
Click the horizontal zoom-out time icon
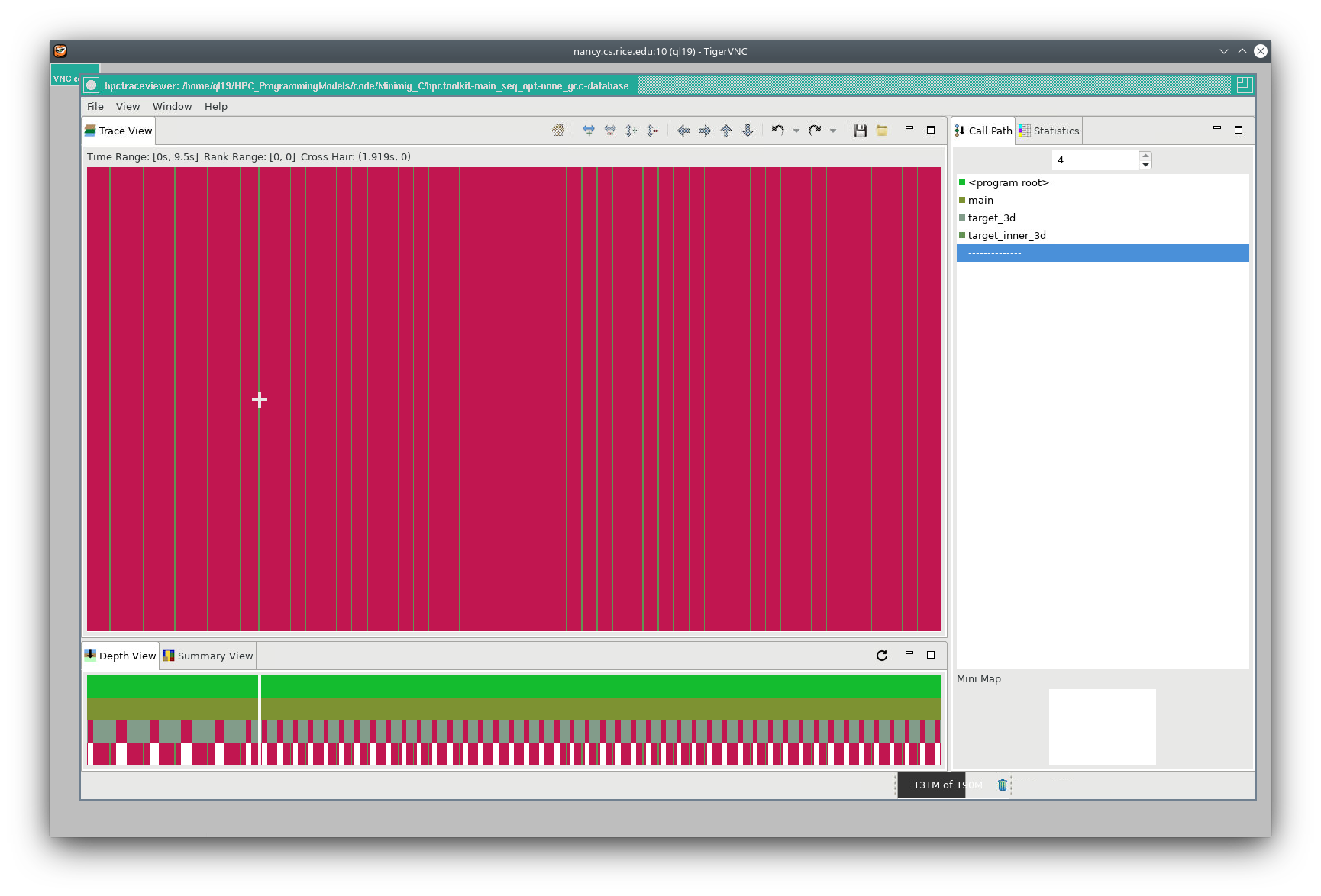click(x=610, y=131)
